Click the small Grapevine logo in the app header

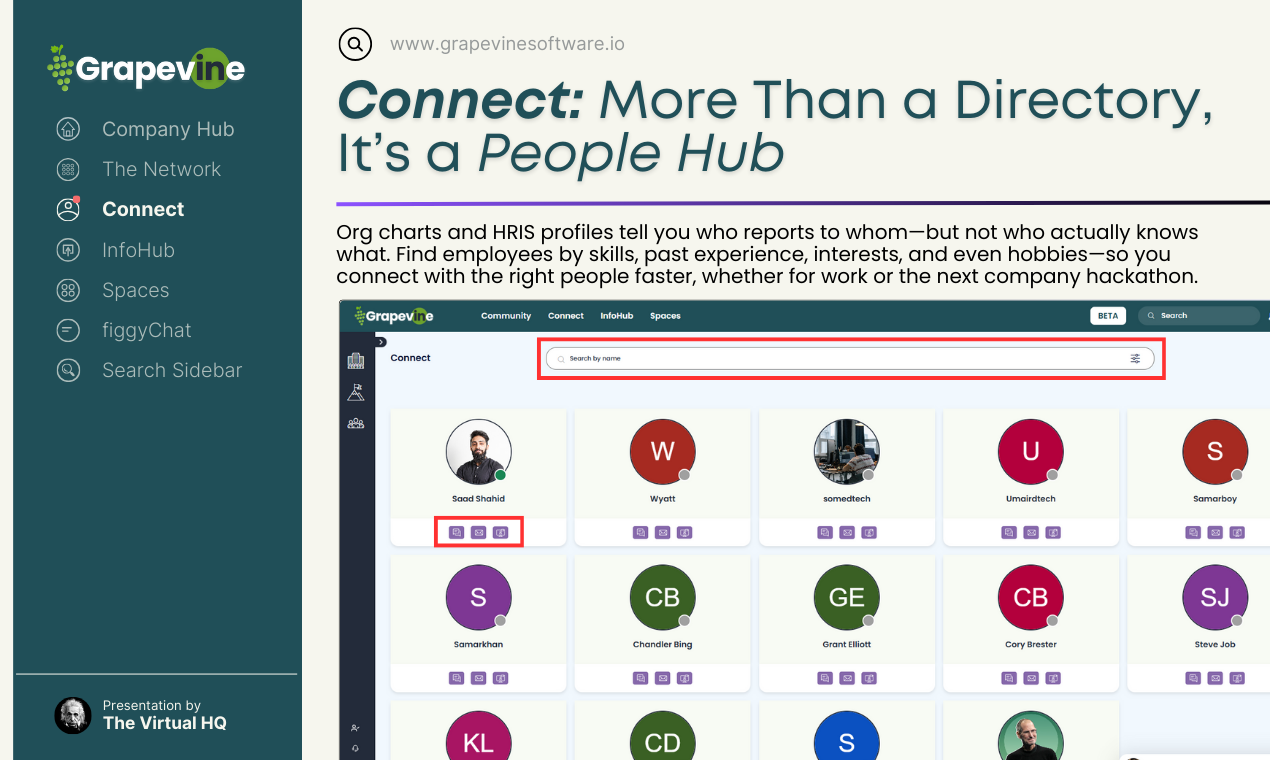(394, 316)
